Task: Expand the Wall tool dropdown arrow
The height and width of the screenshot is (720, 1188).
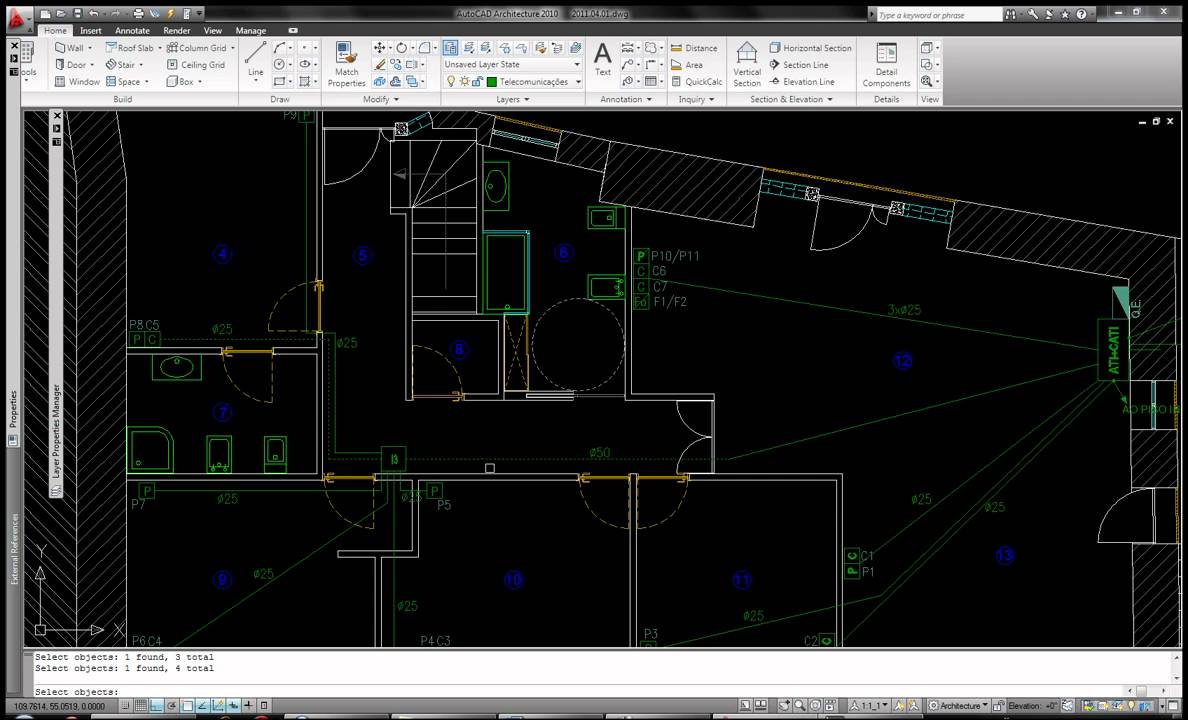Action: tap(92, 48)
